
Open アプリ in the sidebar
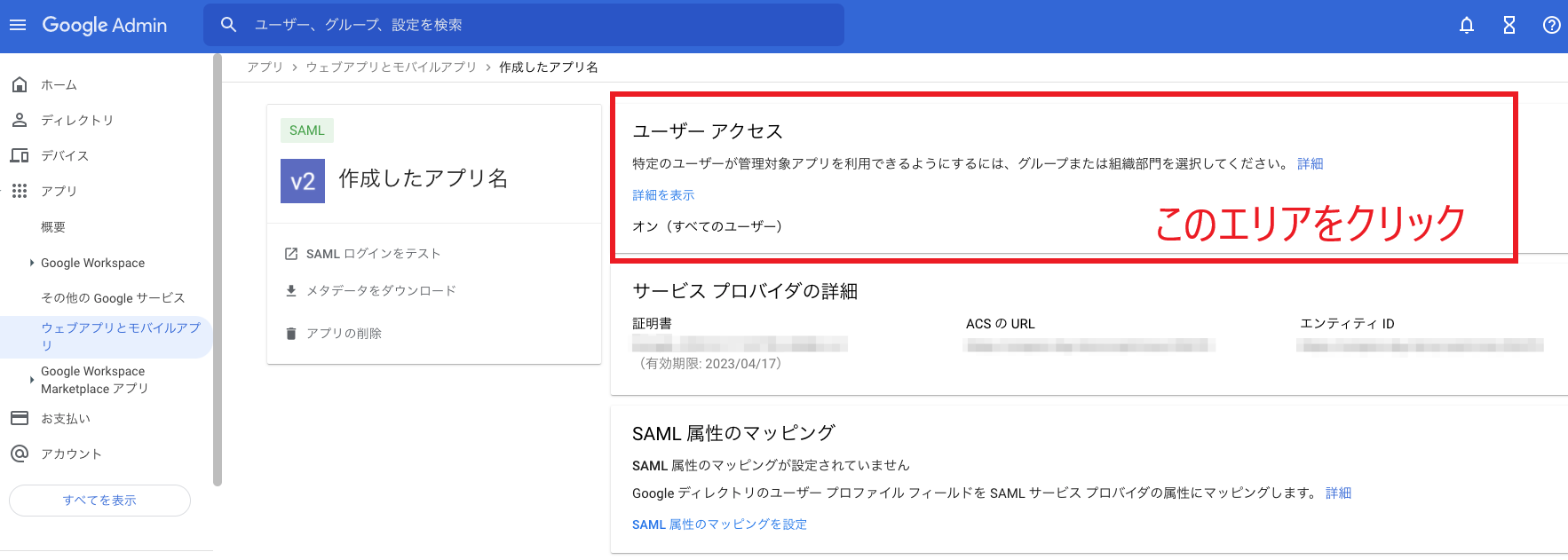click(59, 191)
